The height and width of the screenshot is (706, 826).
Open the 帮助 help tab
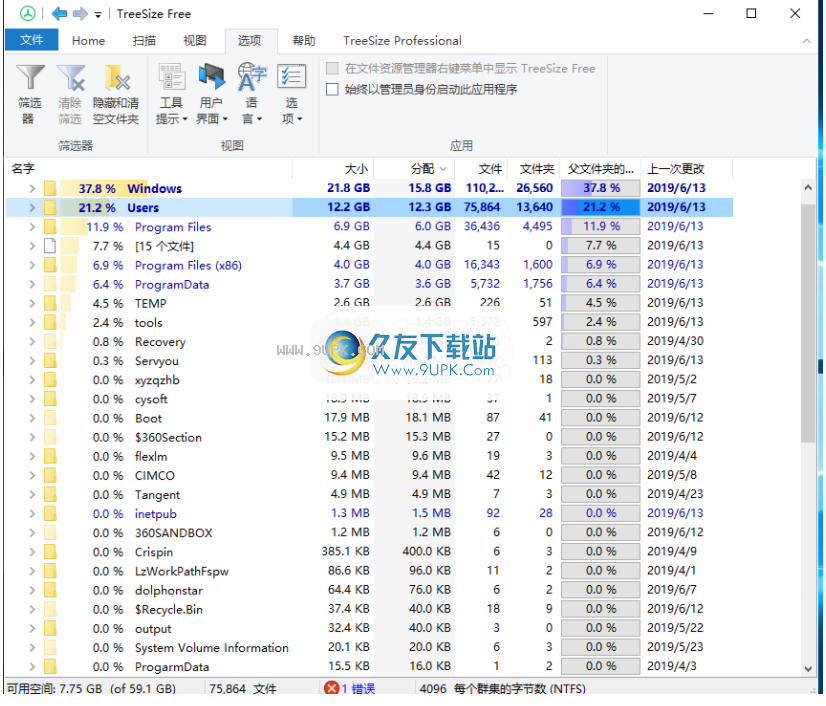pyautogui.click(x=304, y=41)
